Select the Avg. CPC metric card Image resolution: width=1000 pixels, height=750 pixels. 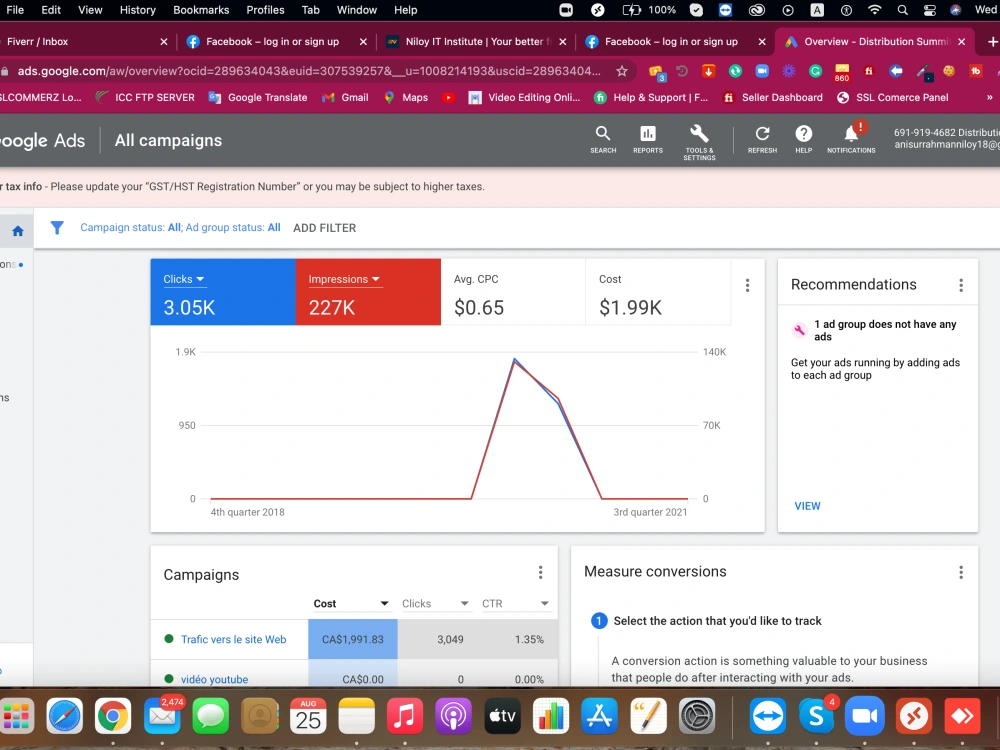coord(513,292)
